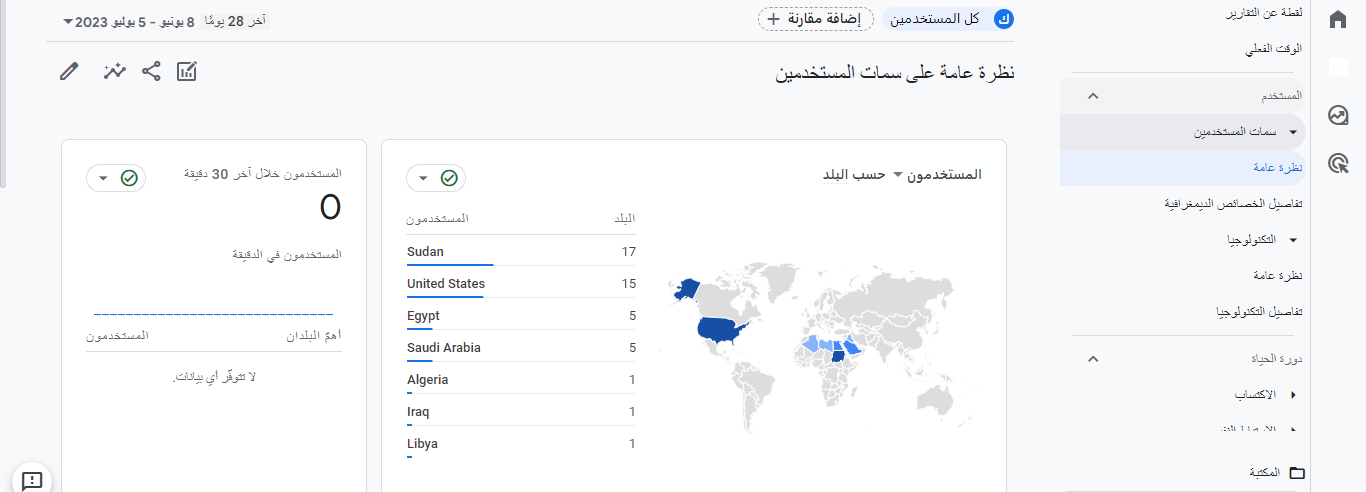Open 'نظرة عامة' under technology section
The height and width of the screenshot is (492, 1366).
(x=1278, y=276)
